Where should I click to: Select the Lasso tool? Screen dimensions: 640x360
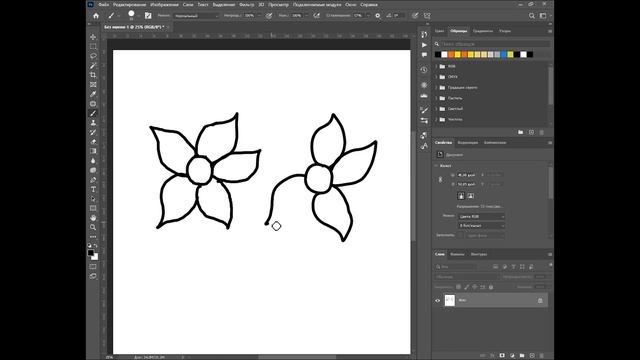point(93,56)
